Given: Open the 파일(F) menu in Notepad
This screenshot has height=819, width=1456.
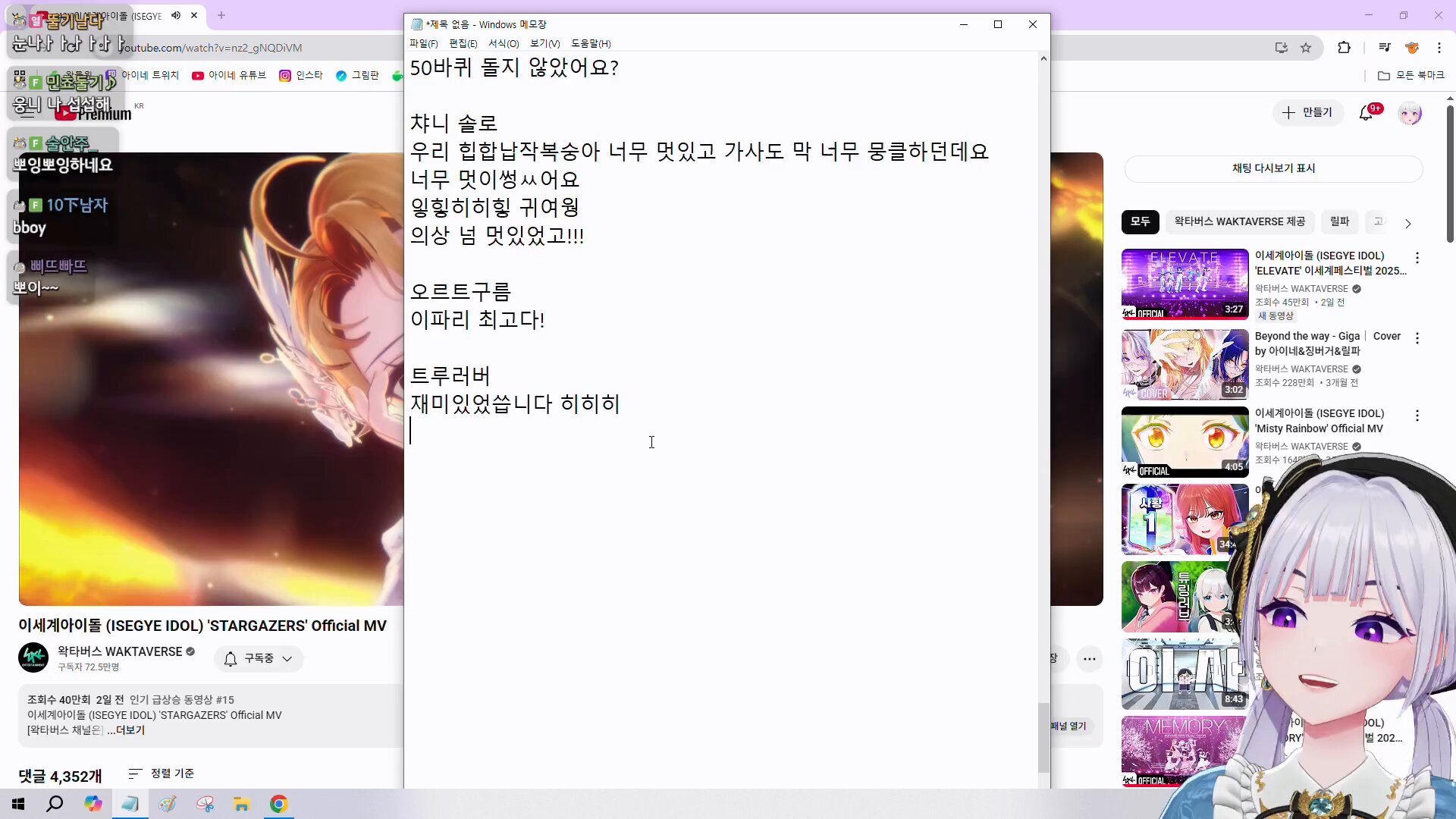Looking at the screenshot, I should pos(423,44).
